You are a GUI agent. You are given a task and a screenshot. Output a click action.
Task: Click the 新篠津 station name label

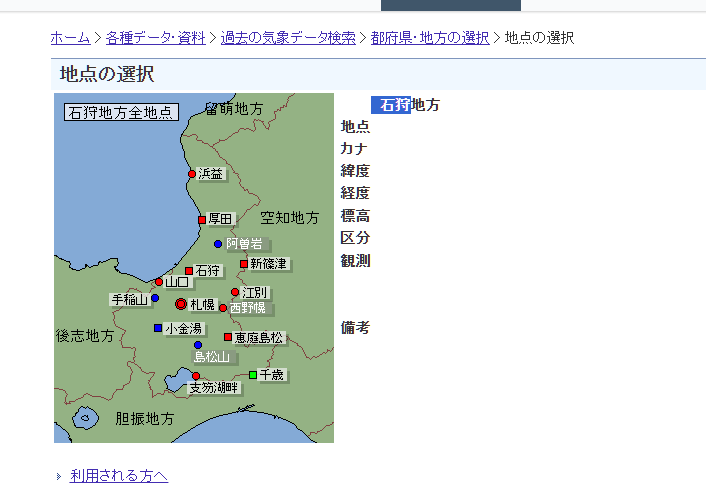(268, 263)
